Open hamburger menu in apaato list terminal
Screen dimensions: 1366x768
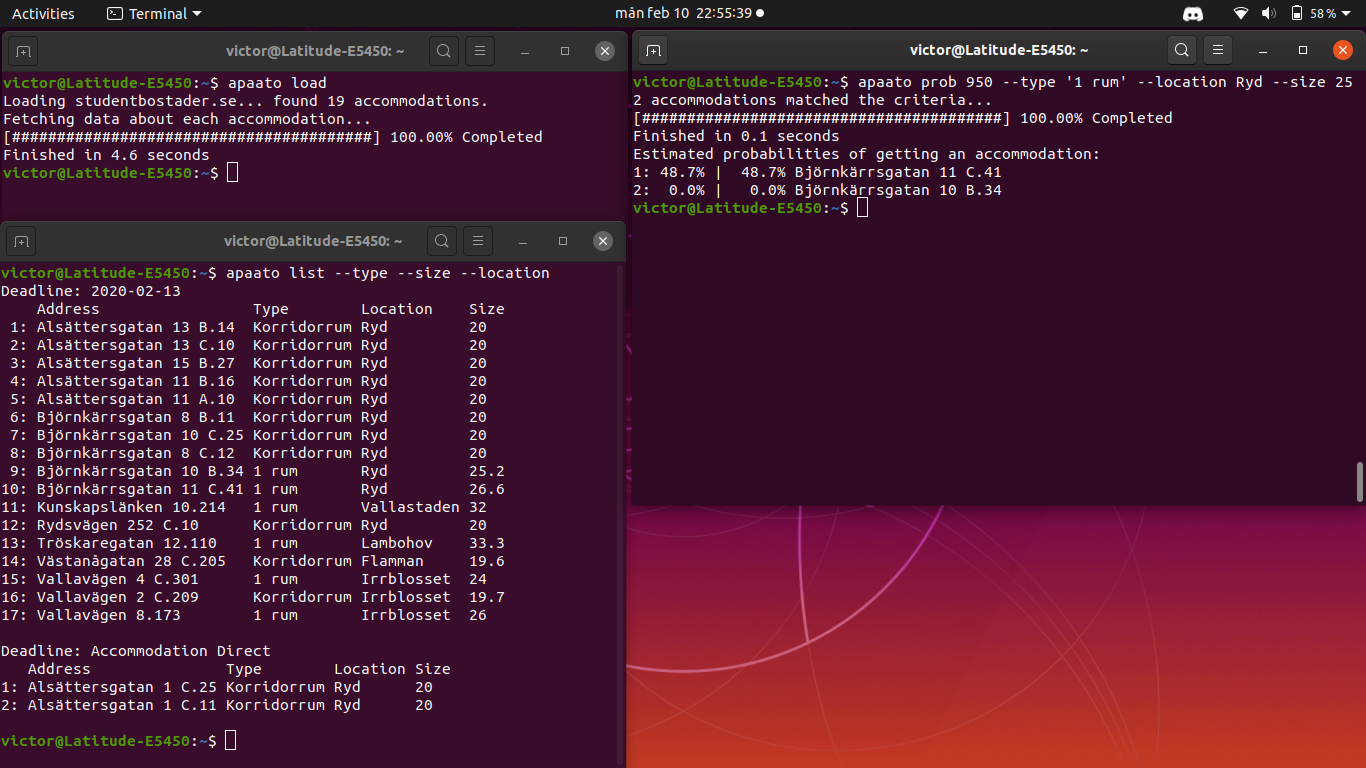[x=478, y=241]
